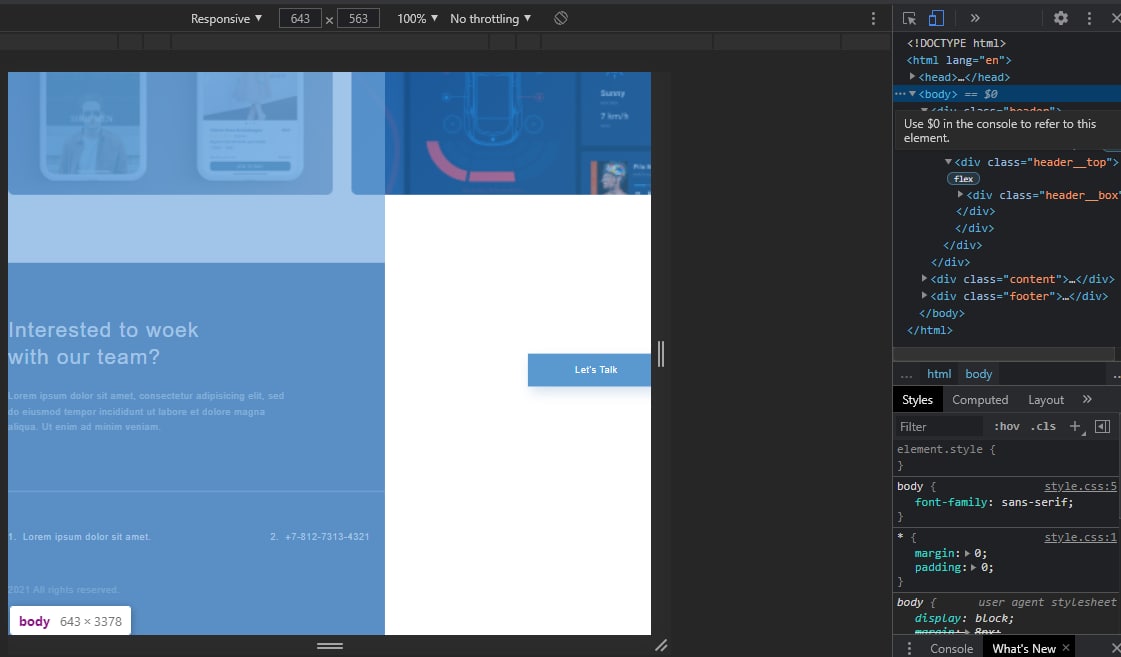Screen dimensions: 1121x657
Task: Switch to the Computed tab
Action: [979, 400]
